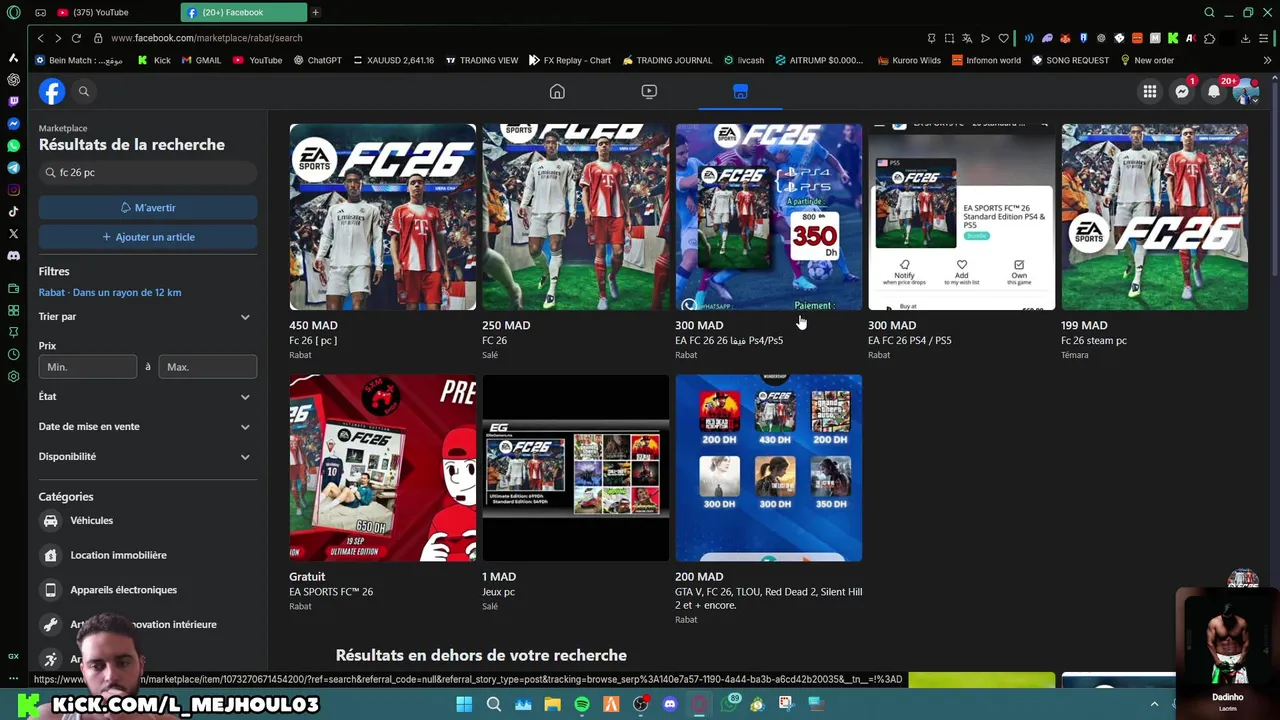
Task: Open Opera extensions puzzle icon
Action: [1209, 38]
